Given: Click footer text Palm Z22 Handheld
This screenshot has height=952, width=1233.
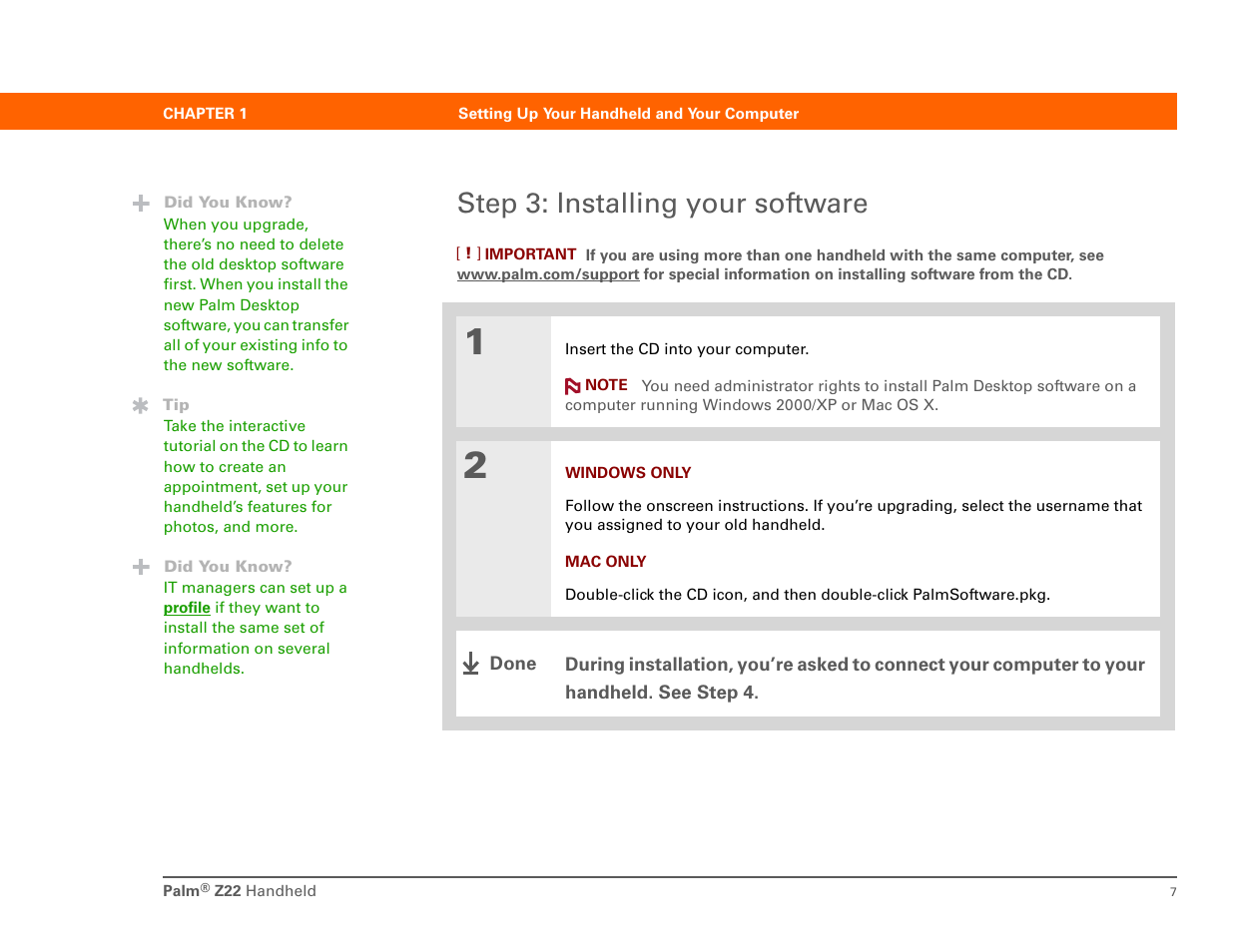Looking at the screenshot, I should 240,891.
